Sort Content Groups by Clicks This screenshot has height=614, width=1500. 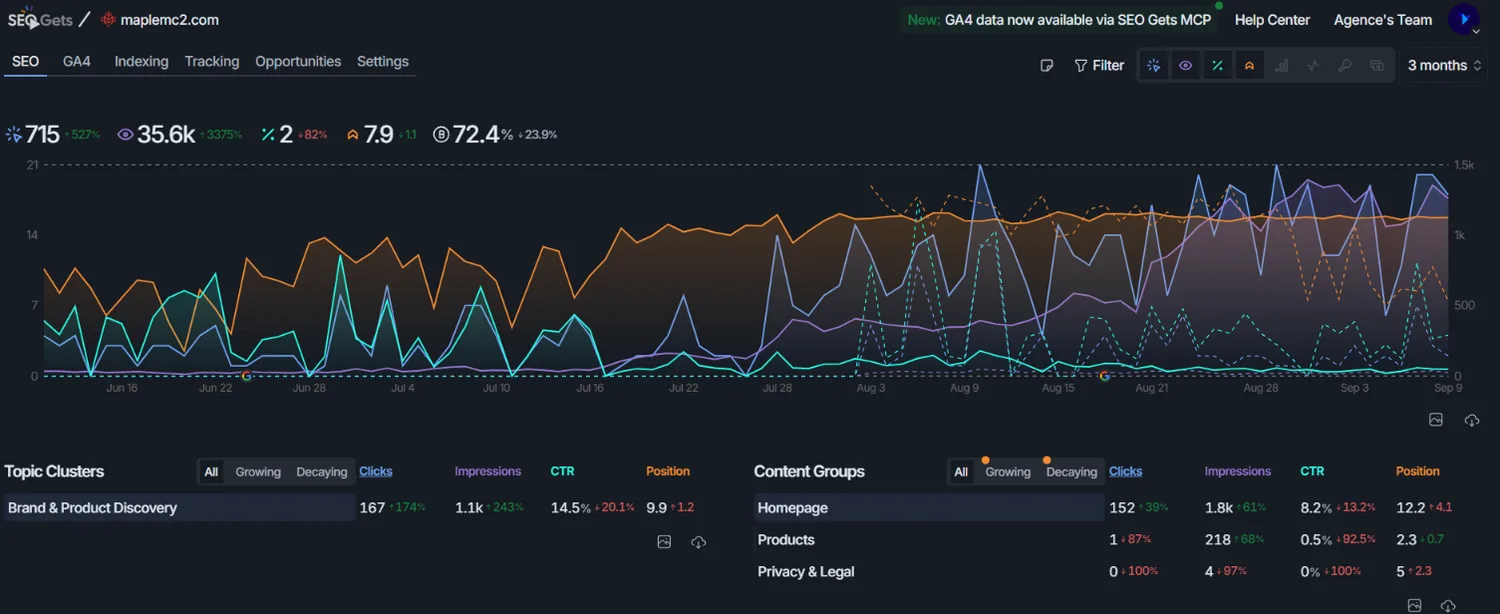1126,471
